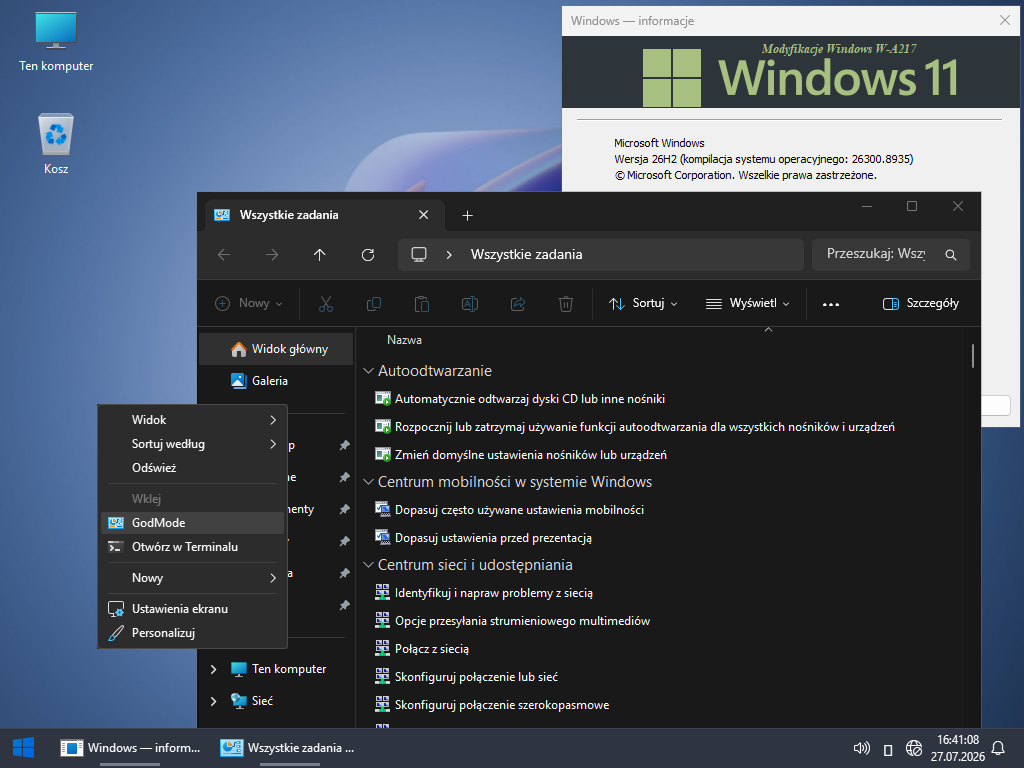1024x768 pixels.
Task: Expand Sieć in sidebar tree
Action: pos(214,701)
